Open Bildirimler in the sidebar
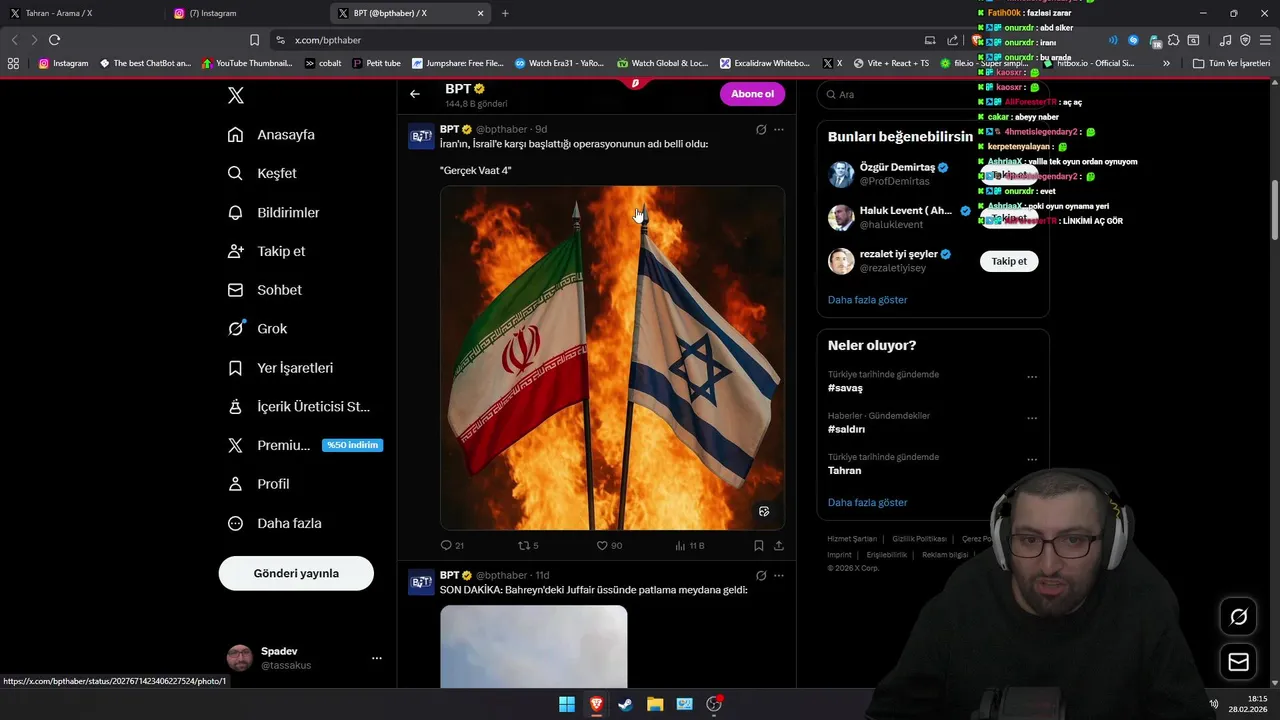This screenshot has width=1280, height=720. click(x=273, y=212)
